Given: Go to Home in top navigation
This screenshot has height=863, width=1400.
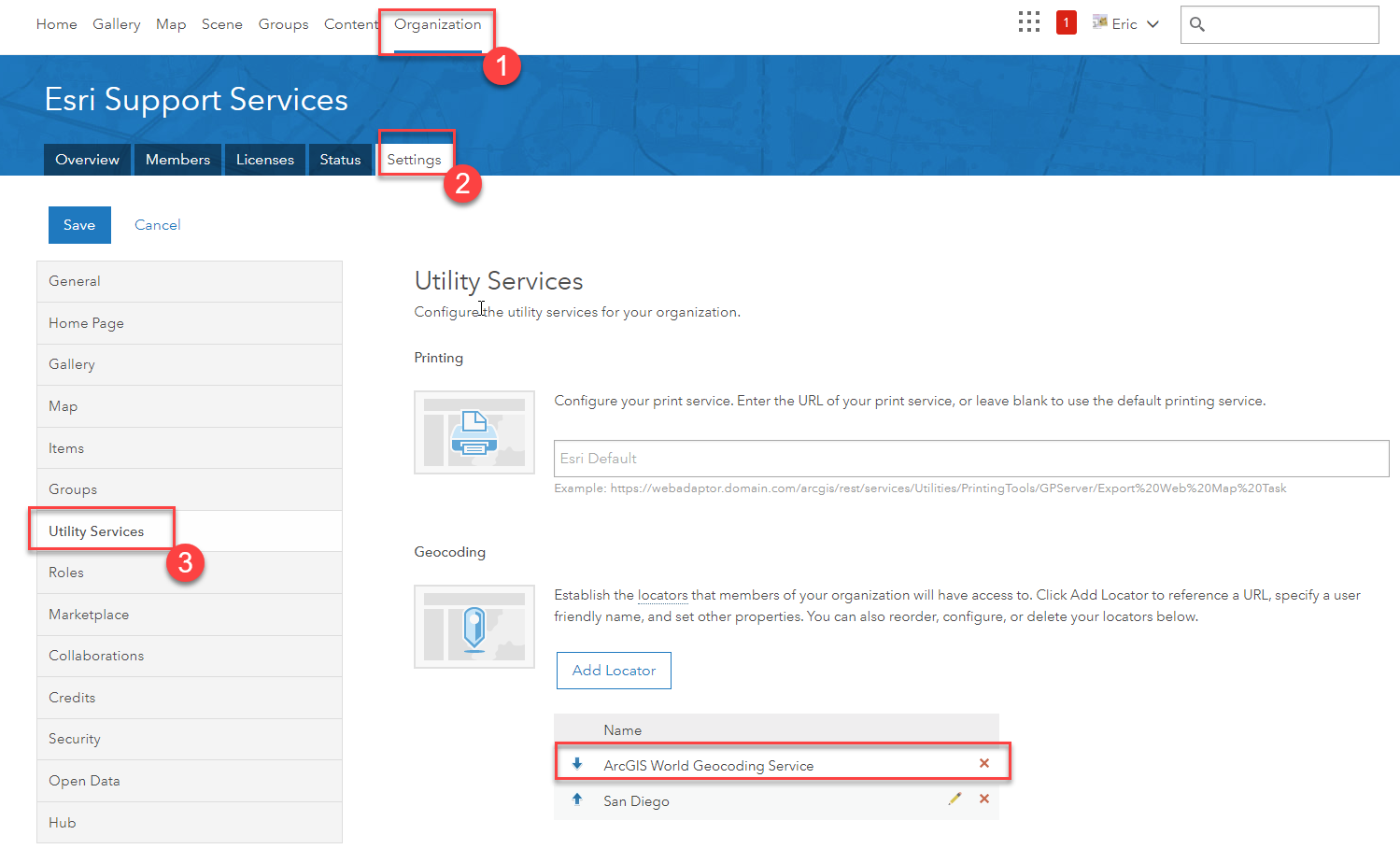Looking at the screenshot, I should pos(57,24).
